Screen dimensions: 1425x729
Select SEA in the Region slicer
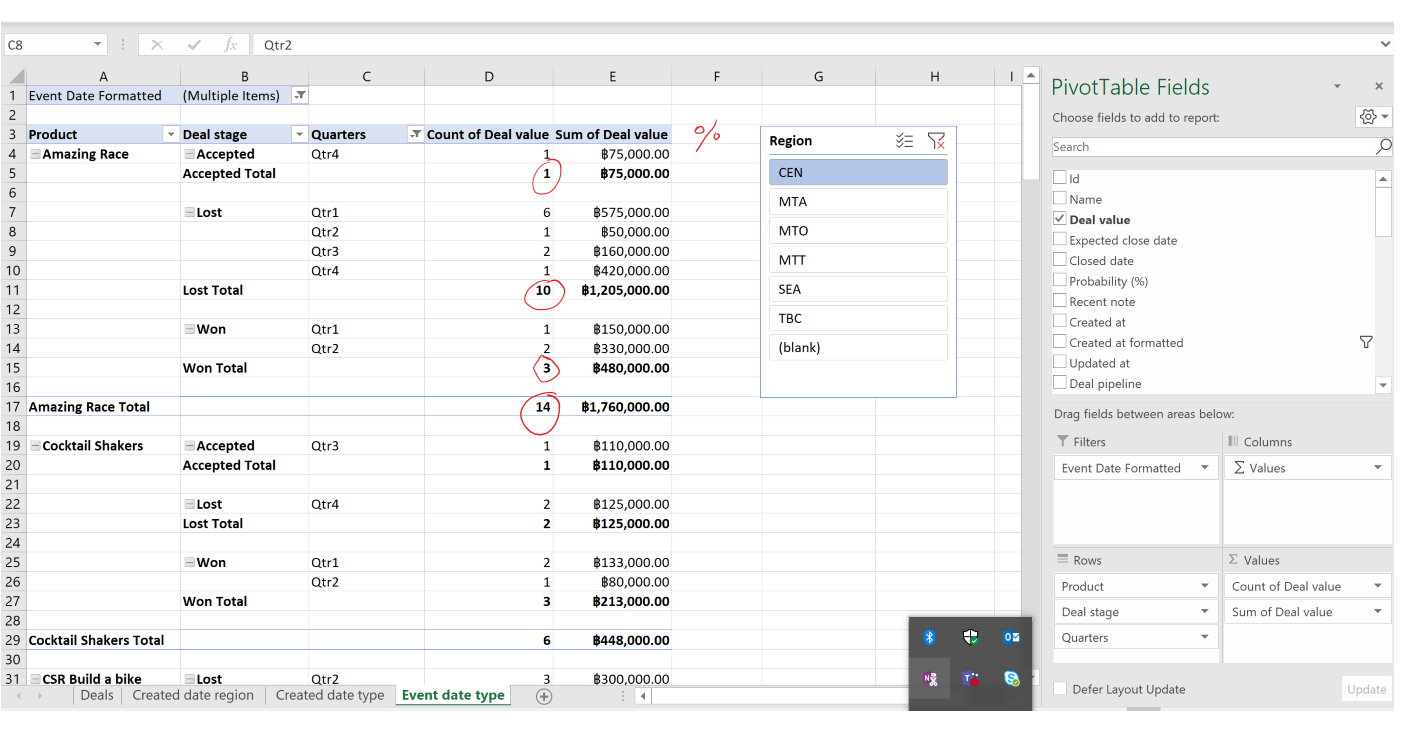pos(858,289)
